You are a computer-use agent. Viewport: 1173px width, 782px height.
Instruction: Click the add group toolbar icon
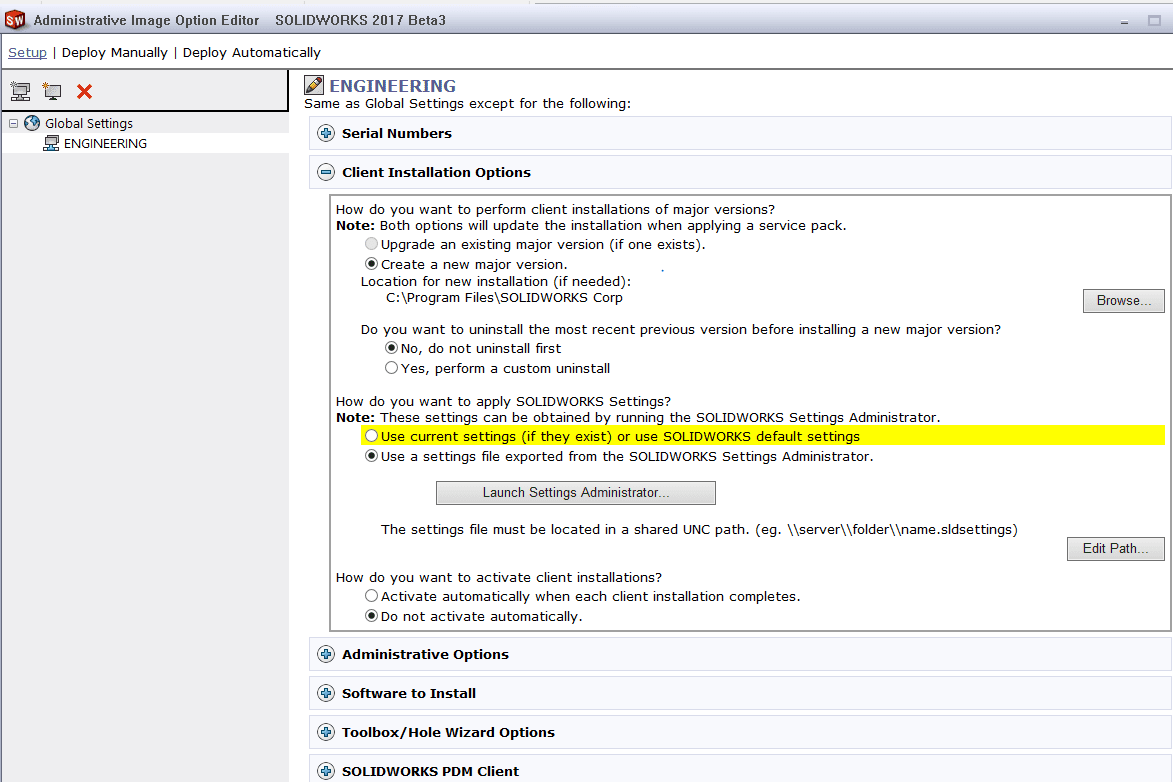pyautogui.click(x=20, y=91)
